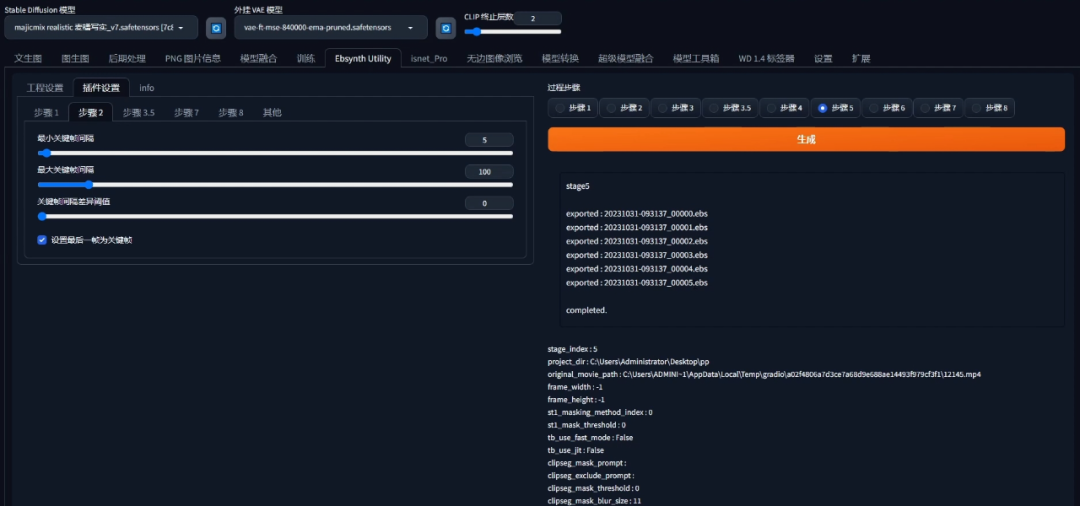
Task: Select the 步骤 2 radio under 过程步骤
Action: (624, 108)
